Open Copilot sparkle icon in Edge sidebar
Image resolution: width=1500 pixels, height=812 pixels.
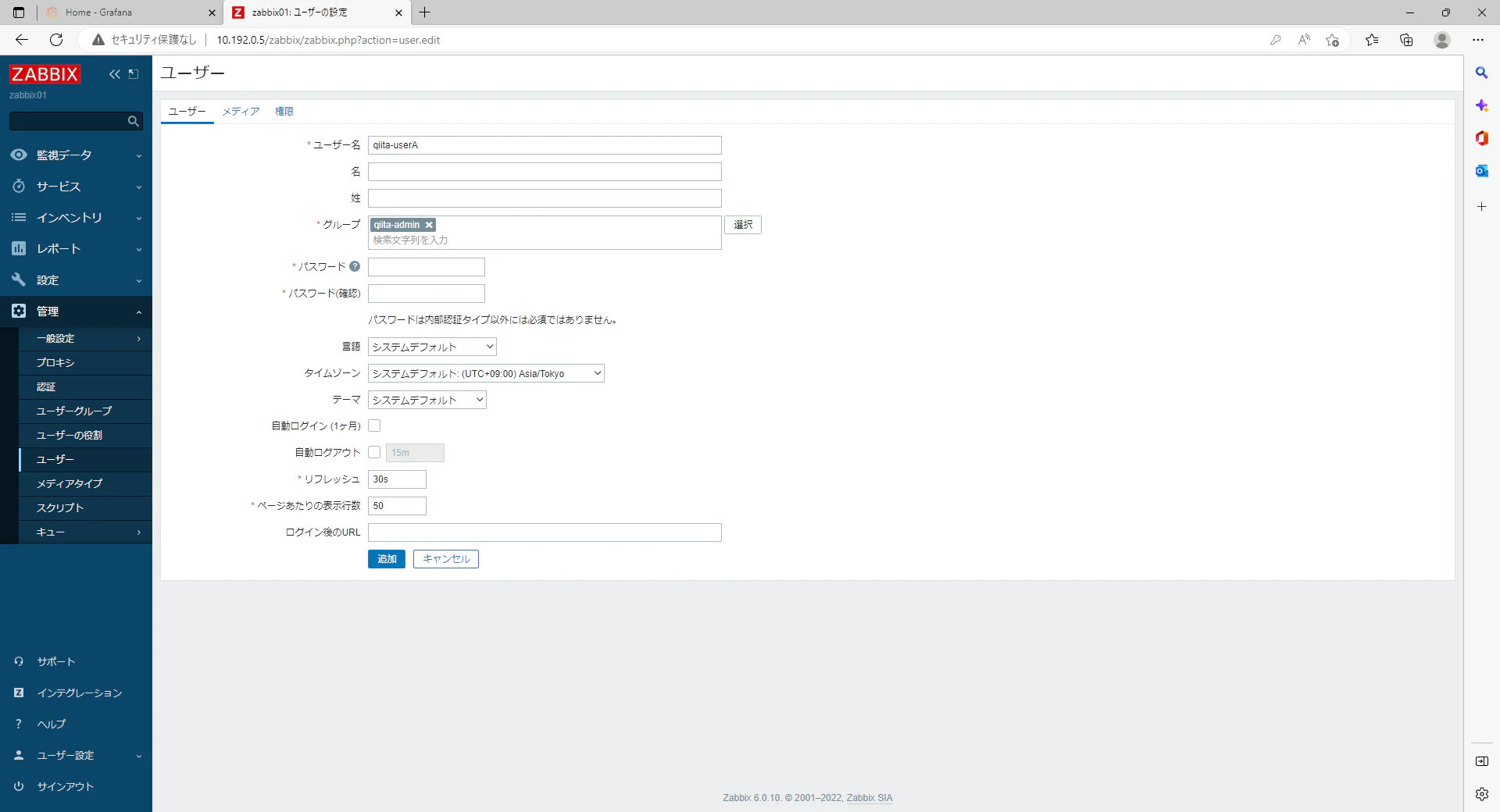click(1481, 105)
